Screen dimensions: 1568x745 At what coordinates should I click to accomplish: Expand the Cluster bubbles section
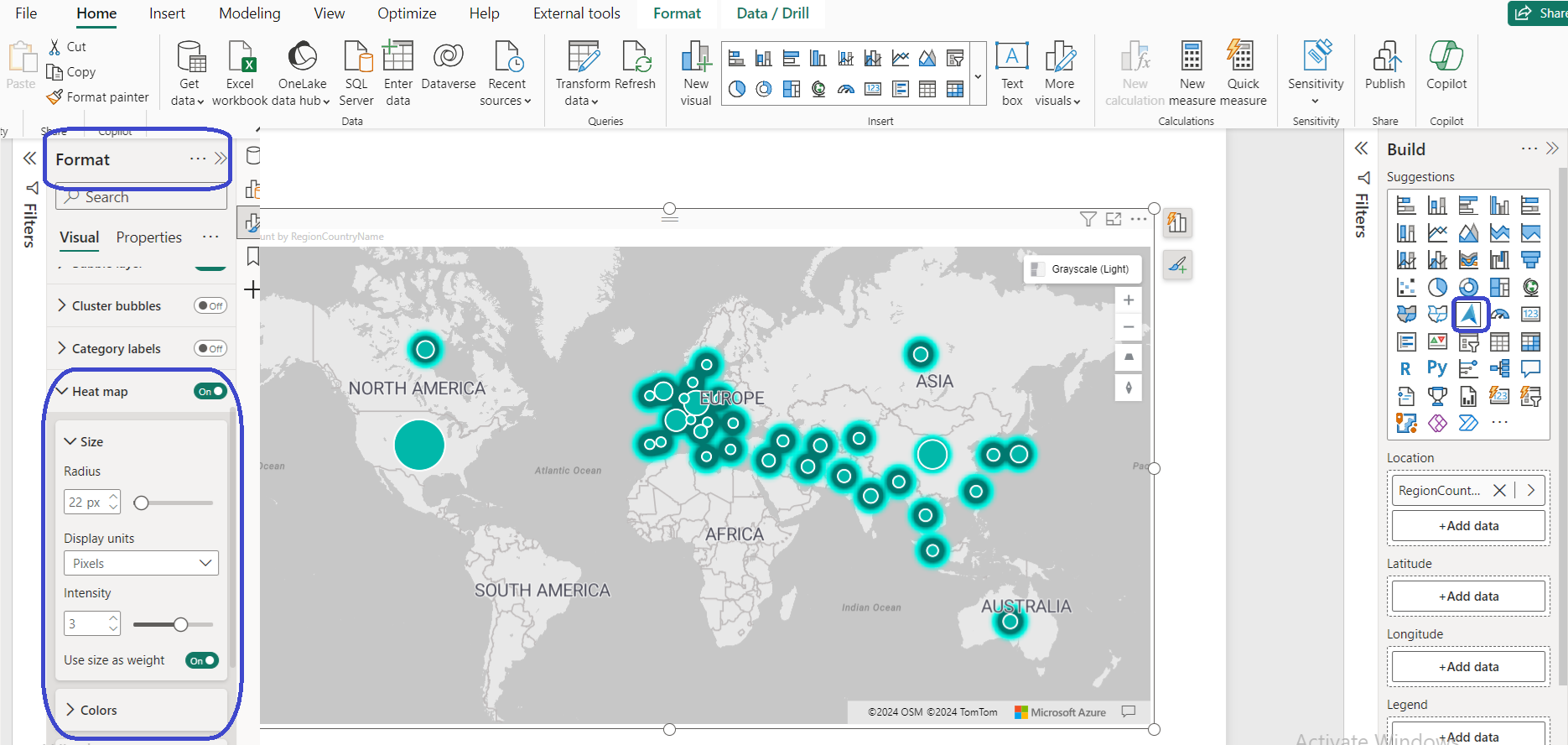pyautogui.click(x=62, y=305)
